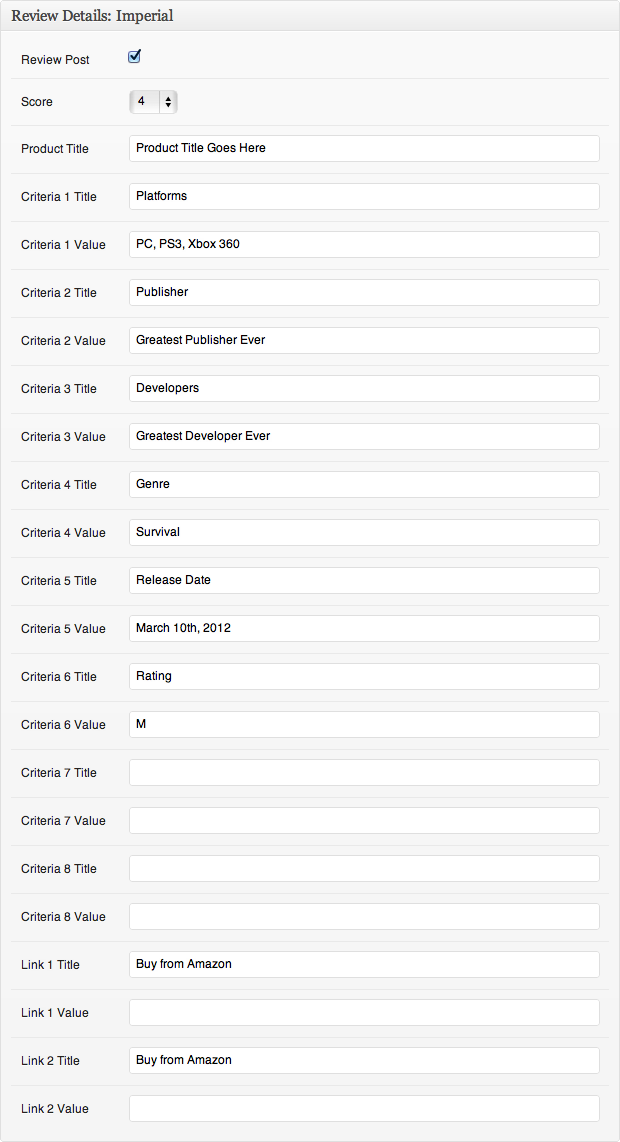The width and height of the screenshot is (620, 1142).
Task: Focus the Criteria 4 Value Survival field
Action: [x=364, y=533]
